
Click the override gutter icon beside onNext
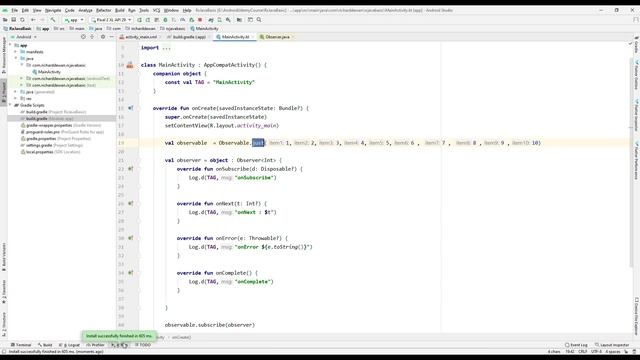tap(131, 203)
